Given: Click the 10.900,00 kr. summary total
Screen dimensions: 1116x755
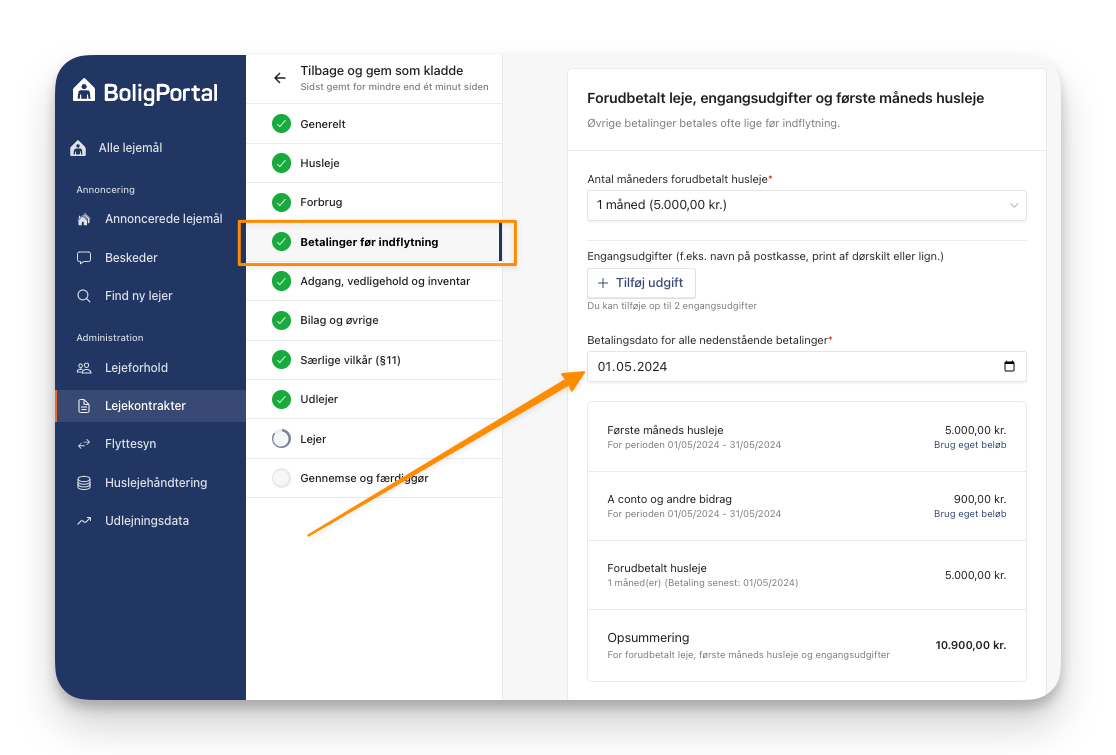Looking at the screenshot, I should [x=971, y=645].
